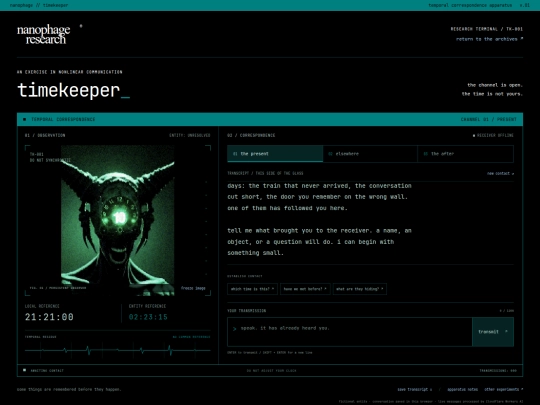Viewport: 540px width, 405px height.
Task: Focus the transmission message input field
Action: coord(350,332)
